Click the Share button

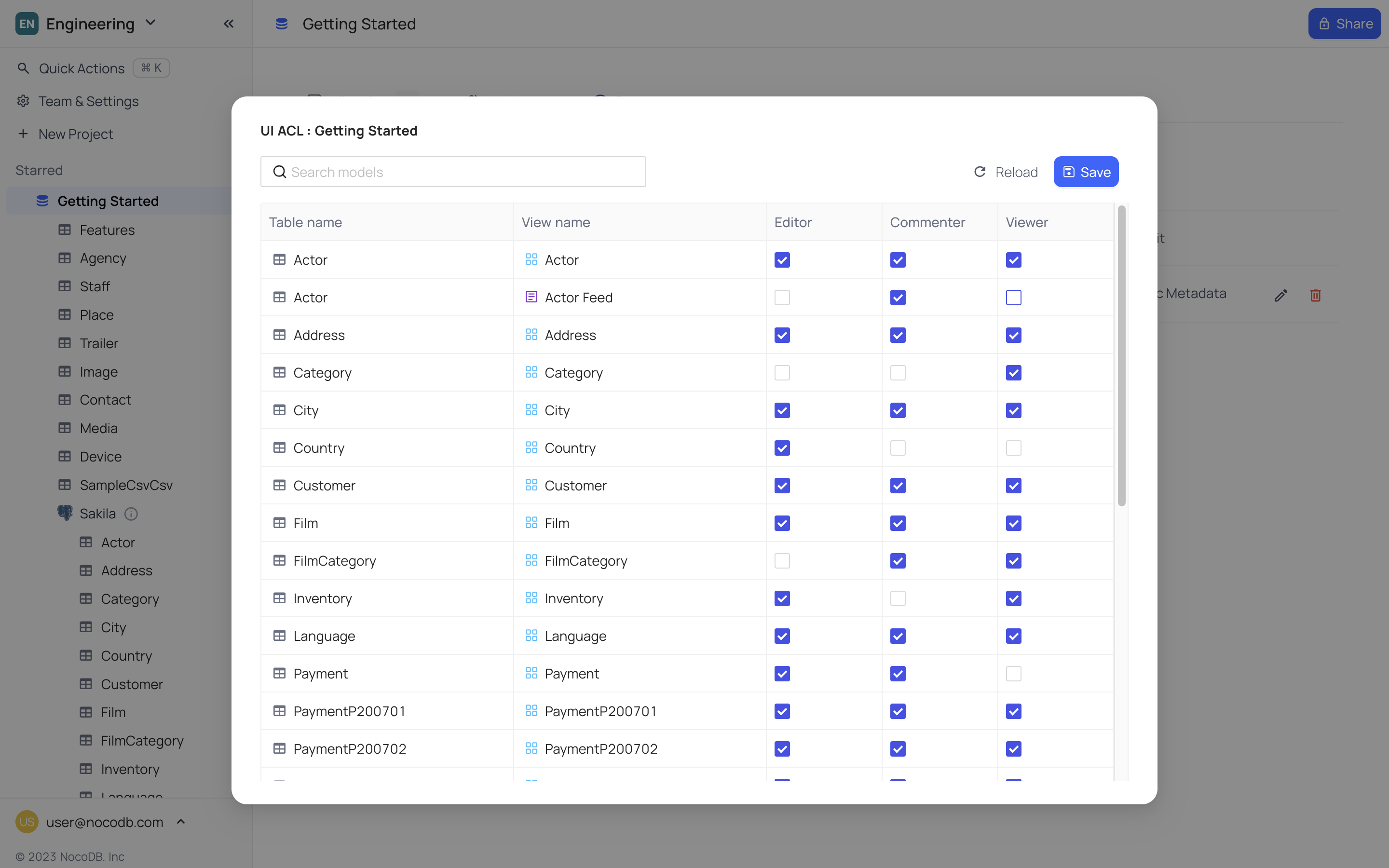tap(1344, 24)
